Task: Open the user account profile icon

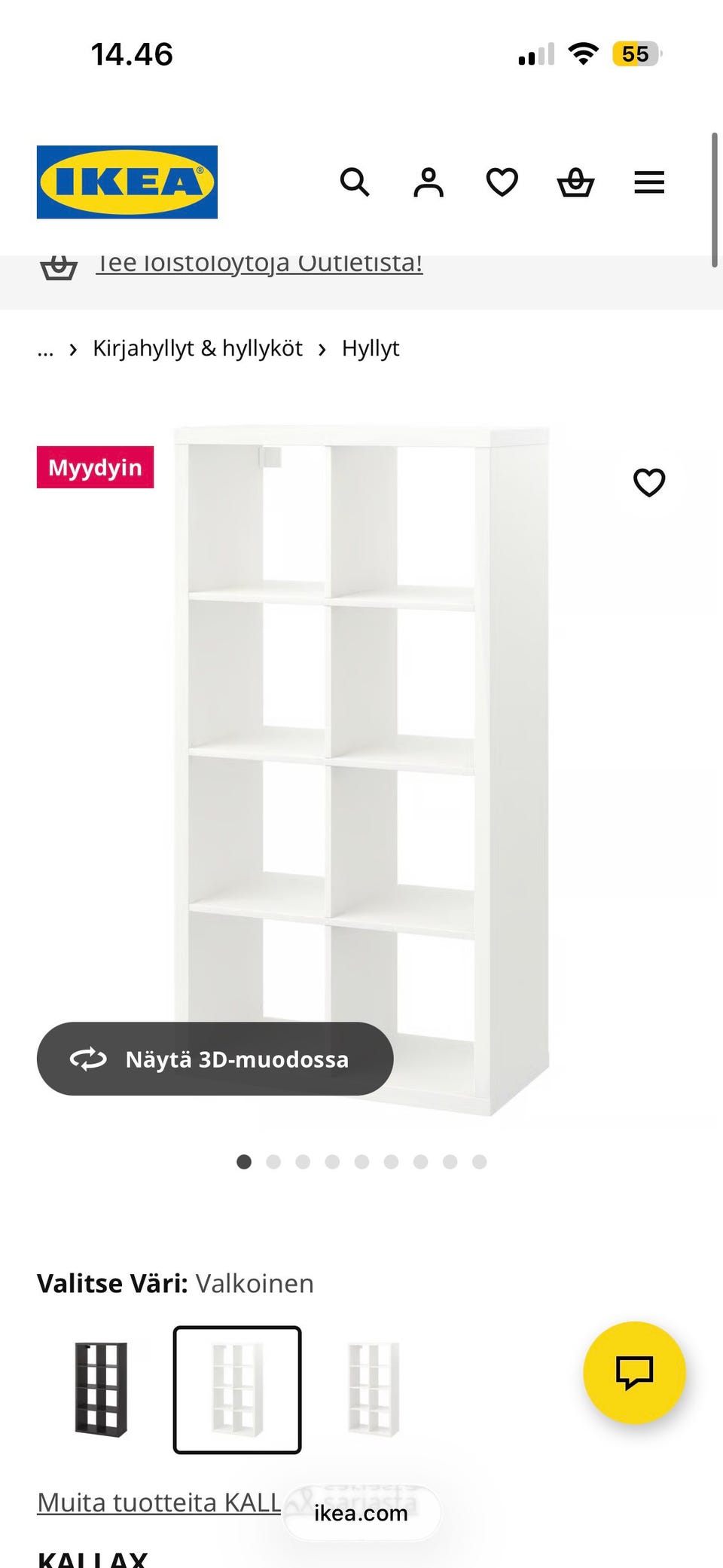Action: coord(429,182)
